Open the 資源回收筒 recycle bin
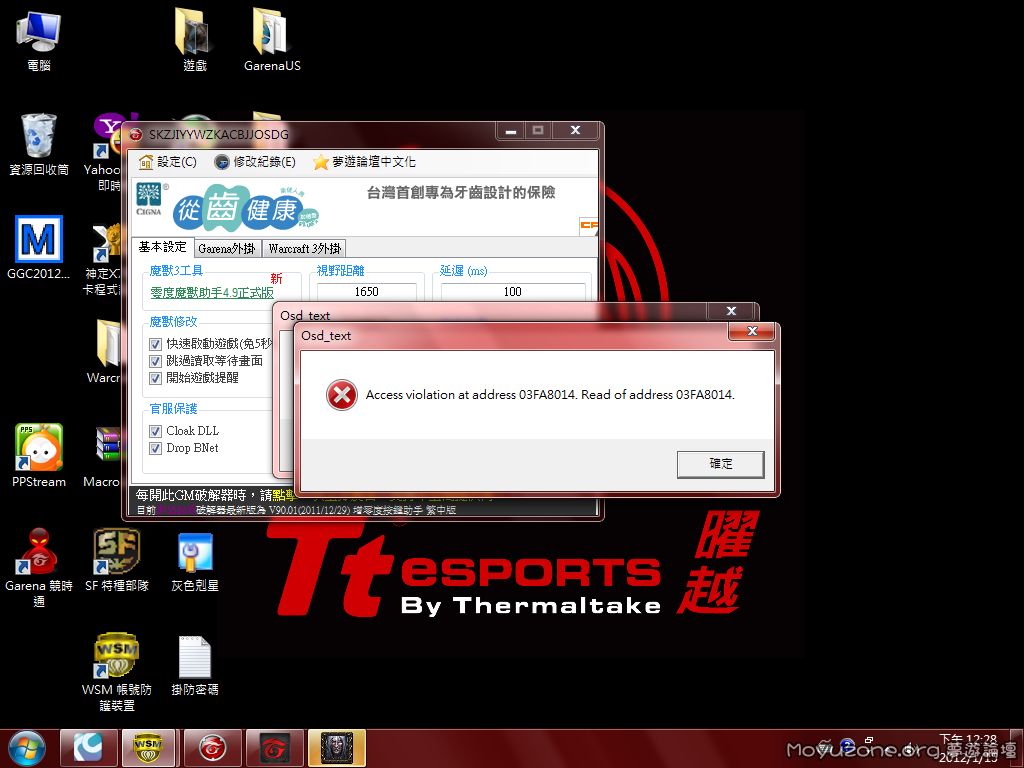 pyautogui.click(x=39, y=145)
